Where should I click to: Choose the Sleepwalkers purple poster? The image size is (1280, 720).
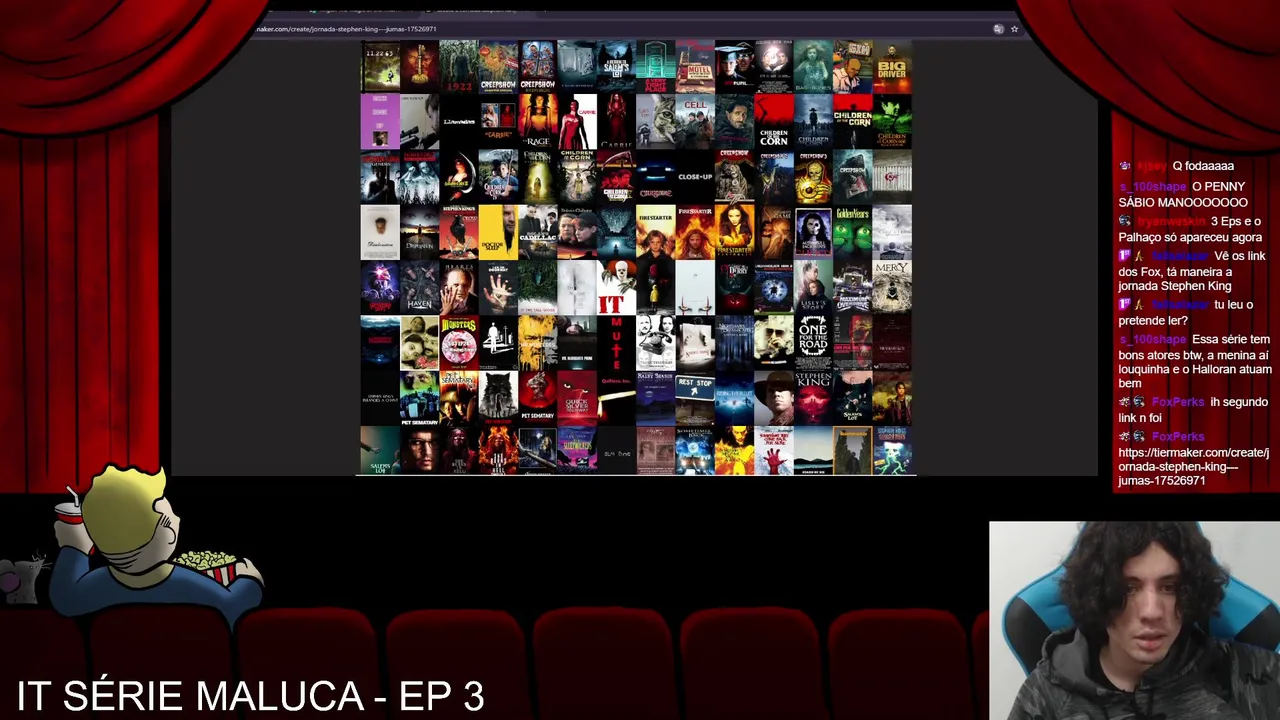pos(577,449)
